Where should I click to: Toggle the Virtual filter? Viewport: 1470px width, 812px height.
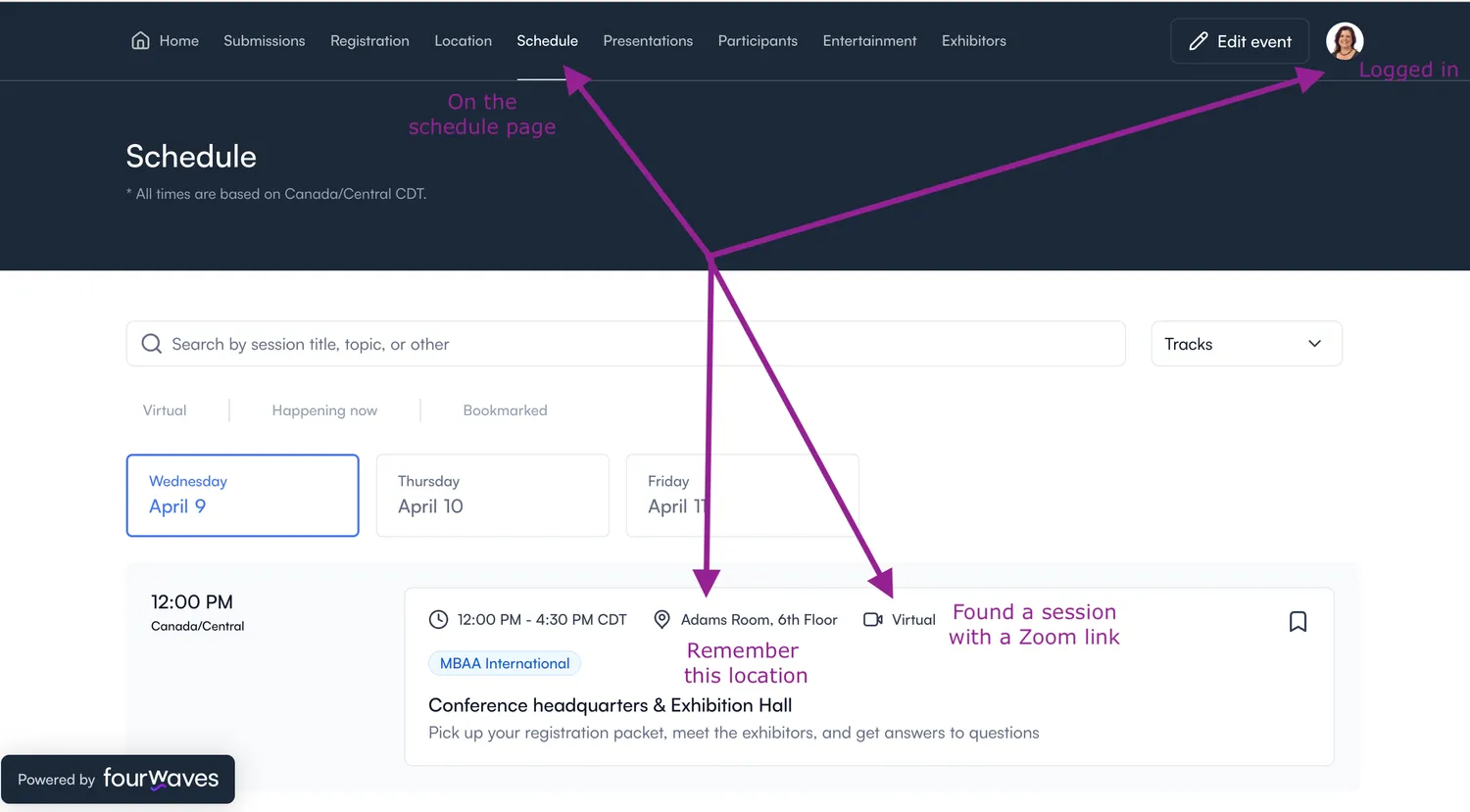165,410
